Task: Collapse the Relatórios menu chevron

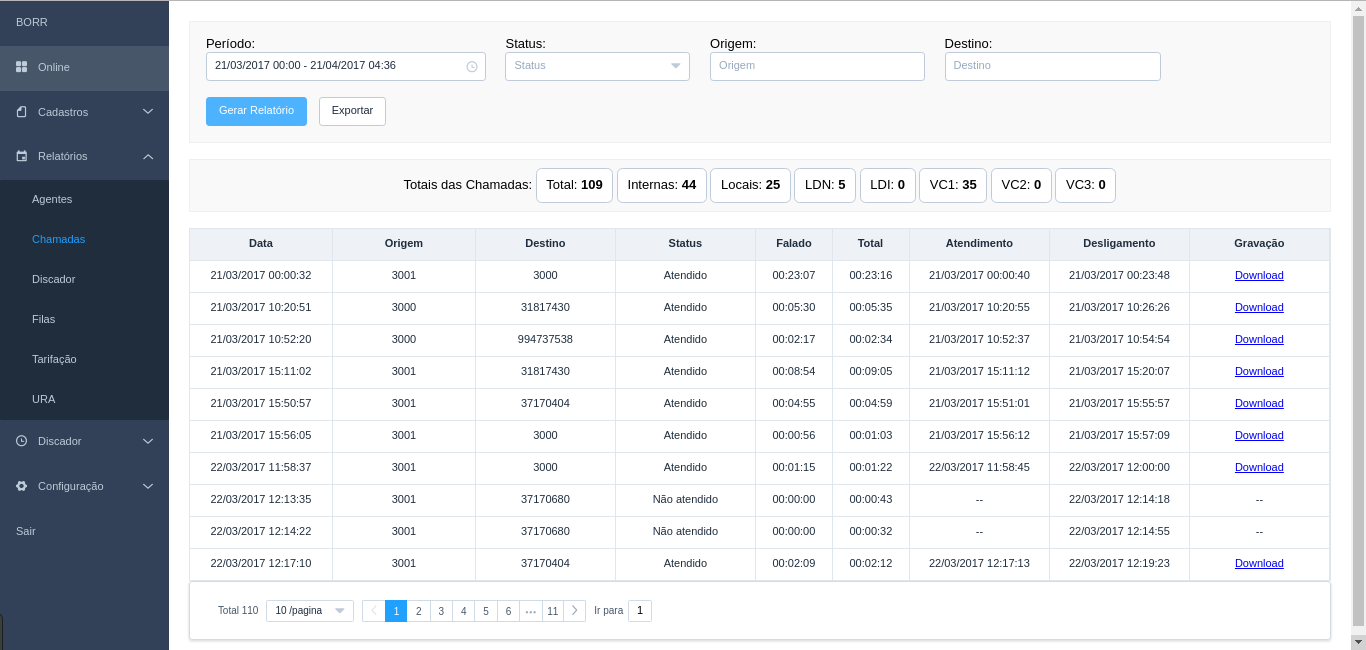Action: tap(148, 156)
